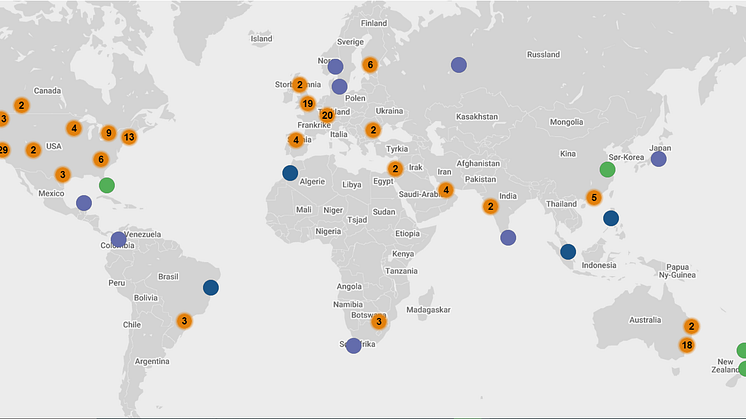
Task: Open the cluster of 6 near Finland
Action: [x=370, y=65]
